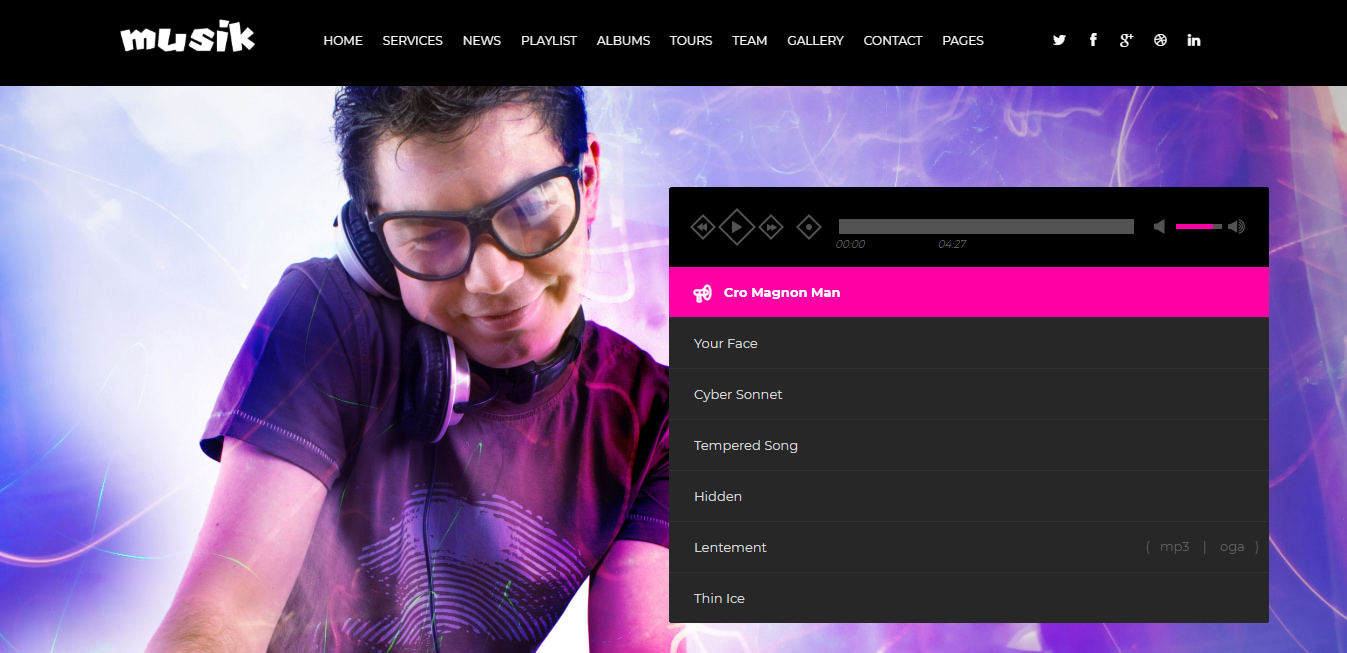Set max volume with the loud speaker icon
This screenshot has width=1347, height=653.
point(1237,227)
